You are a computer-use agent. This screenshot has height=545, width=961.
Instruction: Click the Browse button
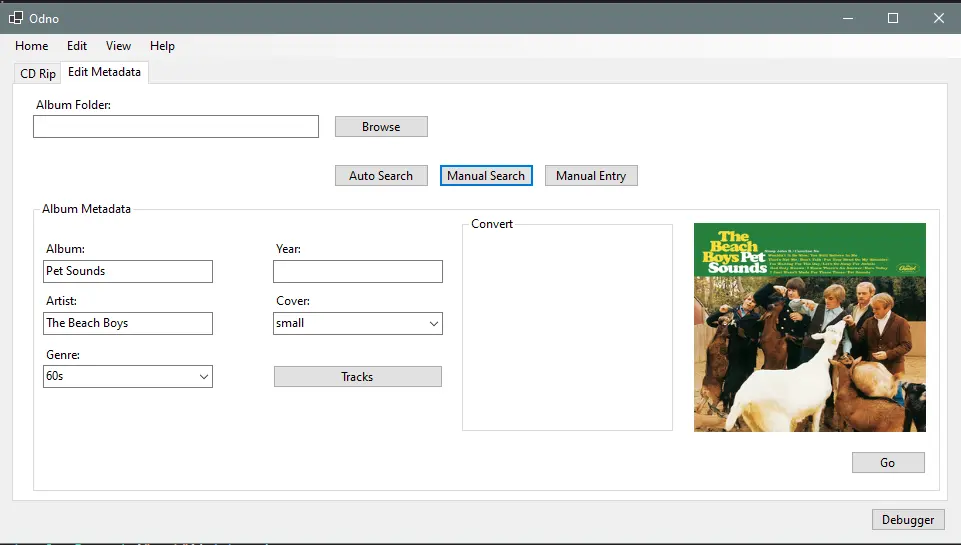[x=381, y=127]
